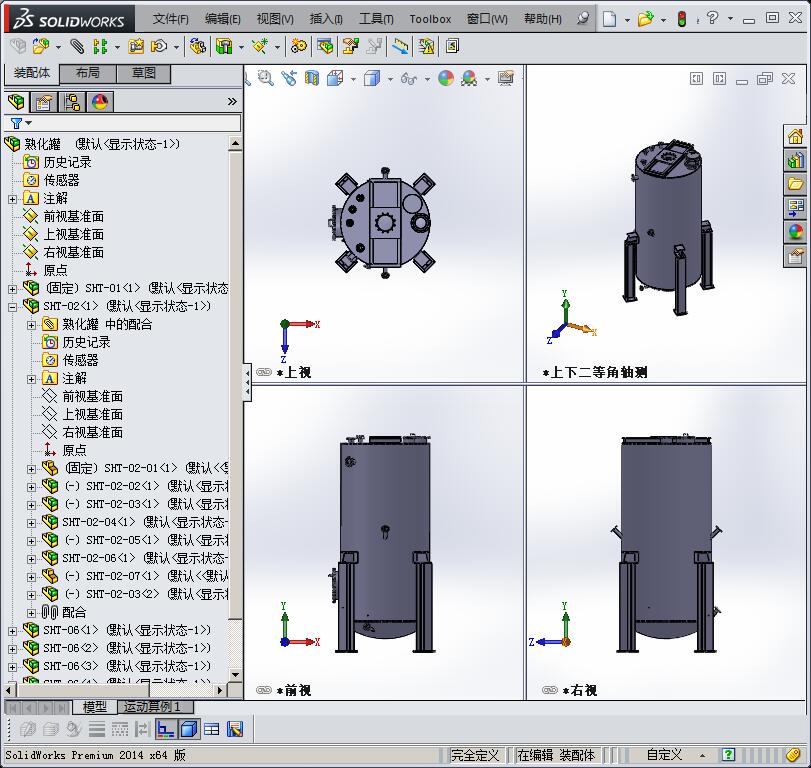Click the traffic light Rebuild icon
This screenshot has height=768, width=811.
pyautogui.click(x=682, y=19)
